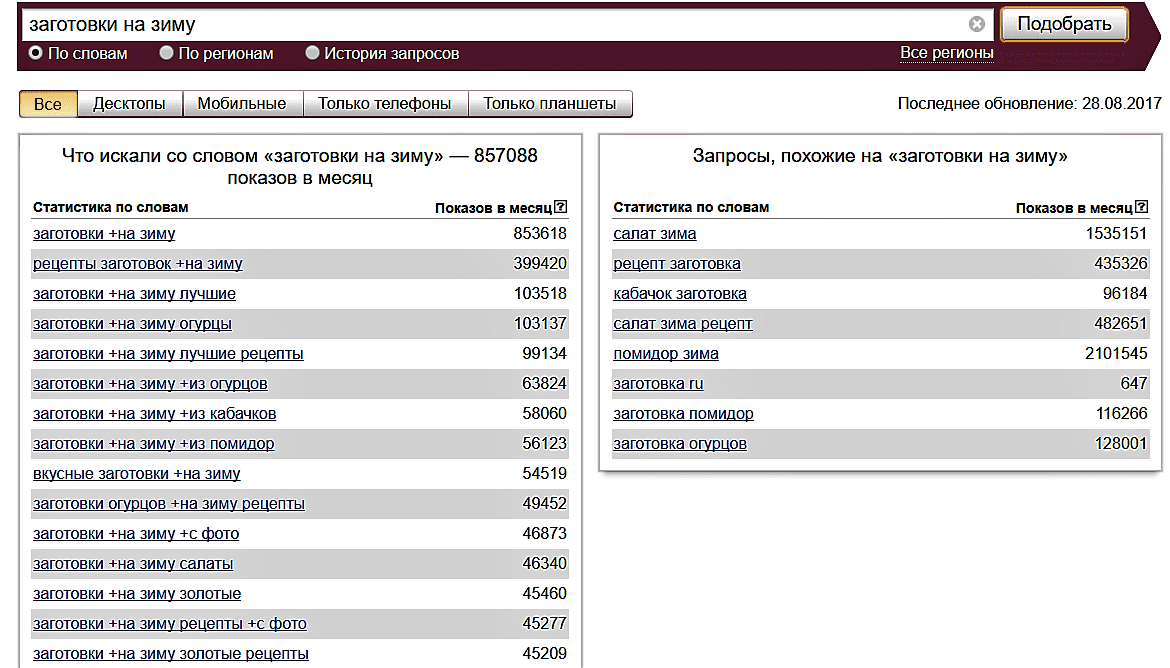
Task: Switch to 'Только телефоны' tab
Action: tap(384, 104)
